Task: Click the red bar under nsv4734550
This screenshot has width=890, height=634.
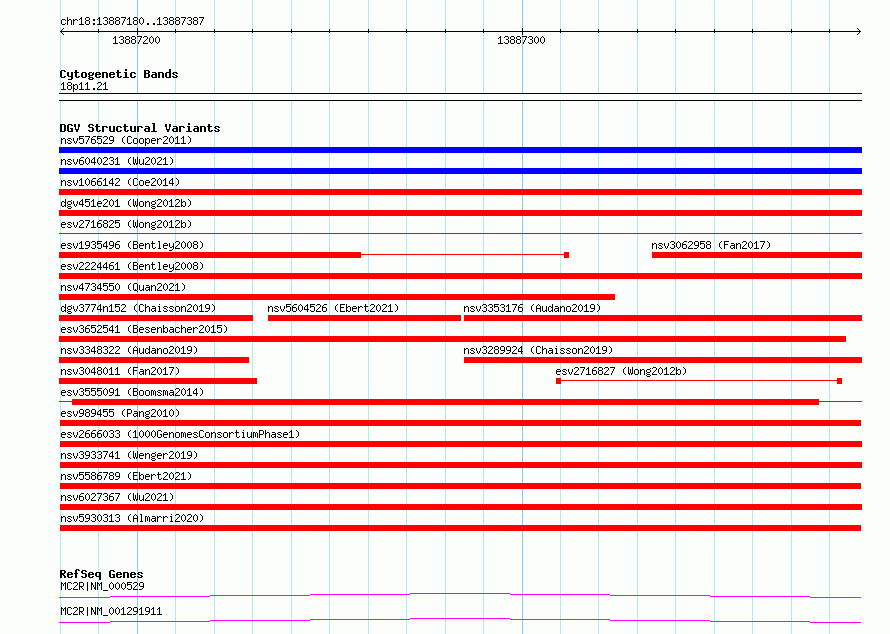Action: 337,297
